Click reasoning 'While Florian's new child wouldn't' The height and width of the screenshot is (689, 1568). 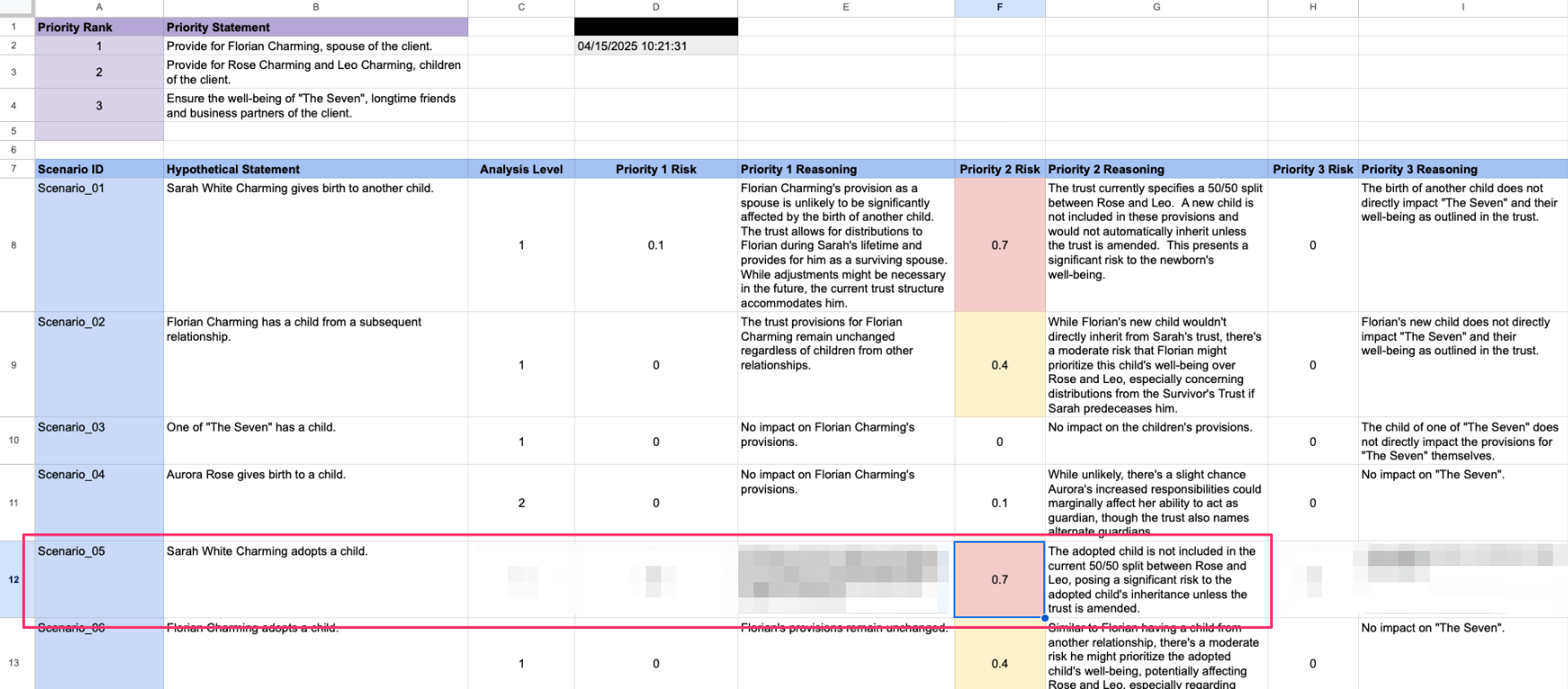(1156, 364)
